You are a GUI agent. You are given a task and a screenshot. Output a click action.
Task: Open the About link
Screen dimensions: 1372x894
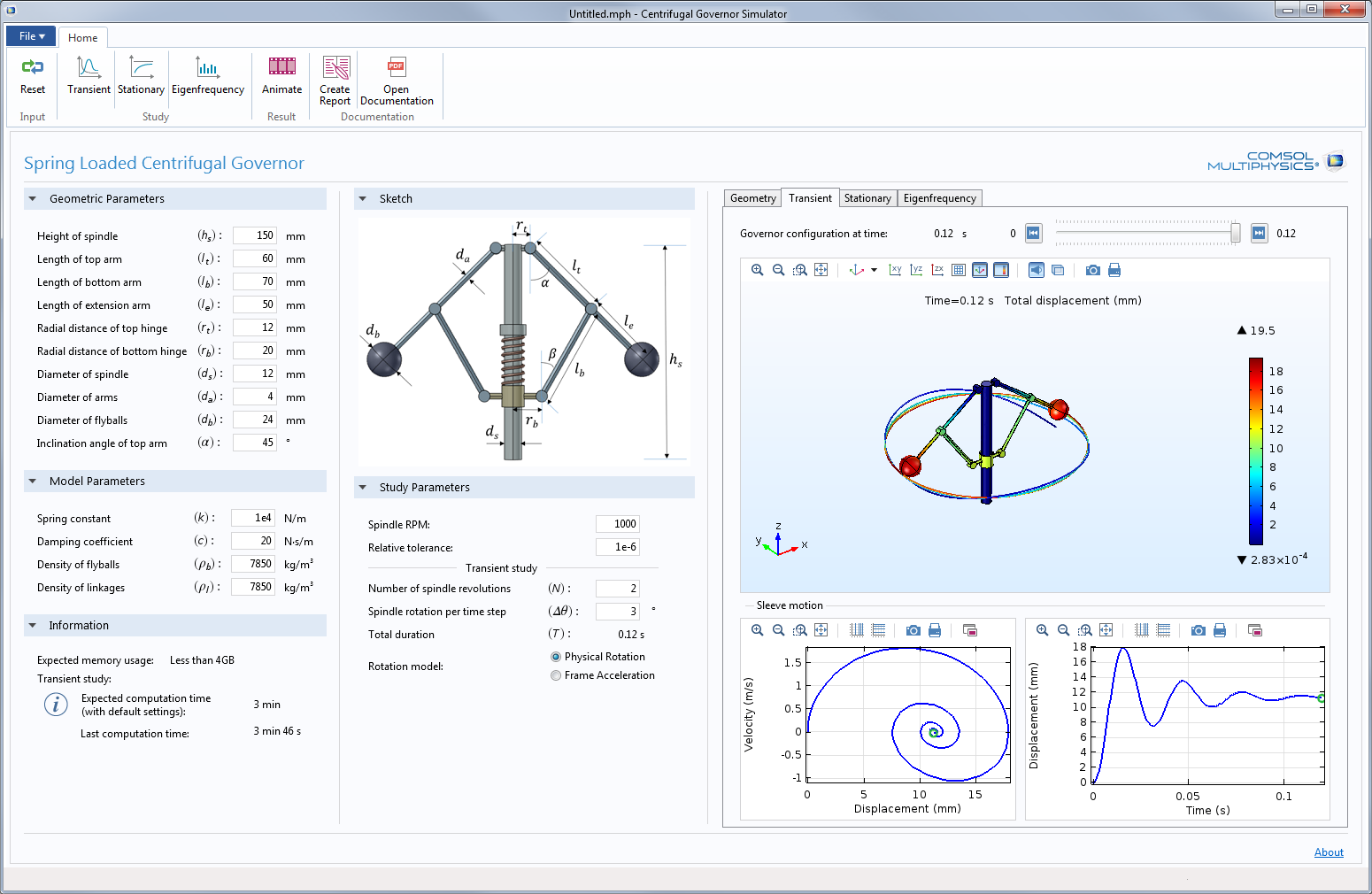tap(1328, 852)
